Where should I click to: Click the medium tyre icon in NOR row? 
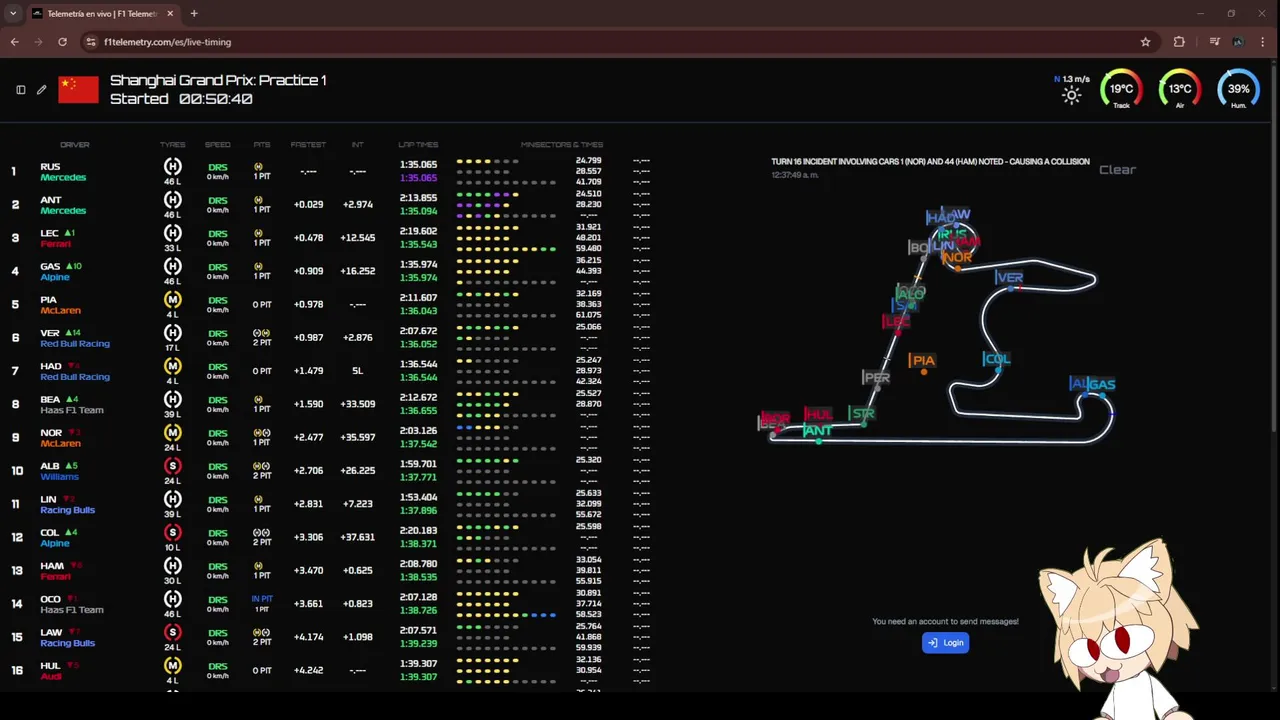tap(173, 433)
